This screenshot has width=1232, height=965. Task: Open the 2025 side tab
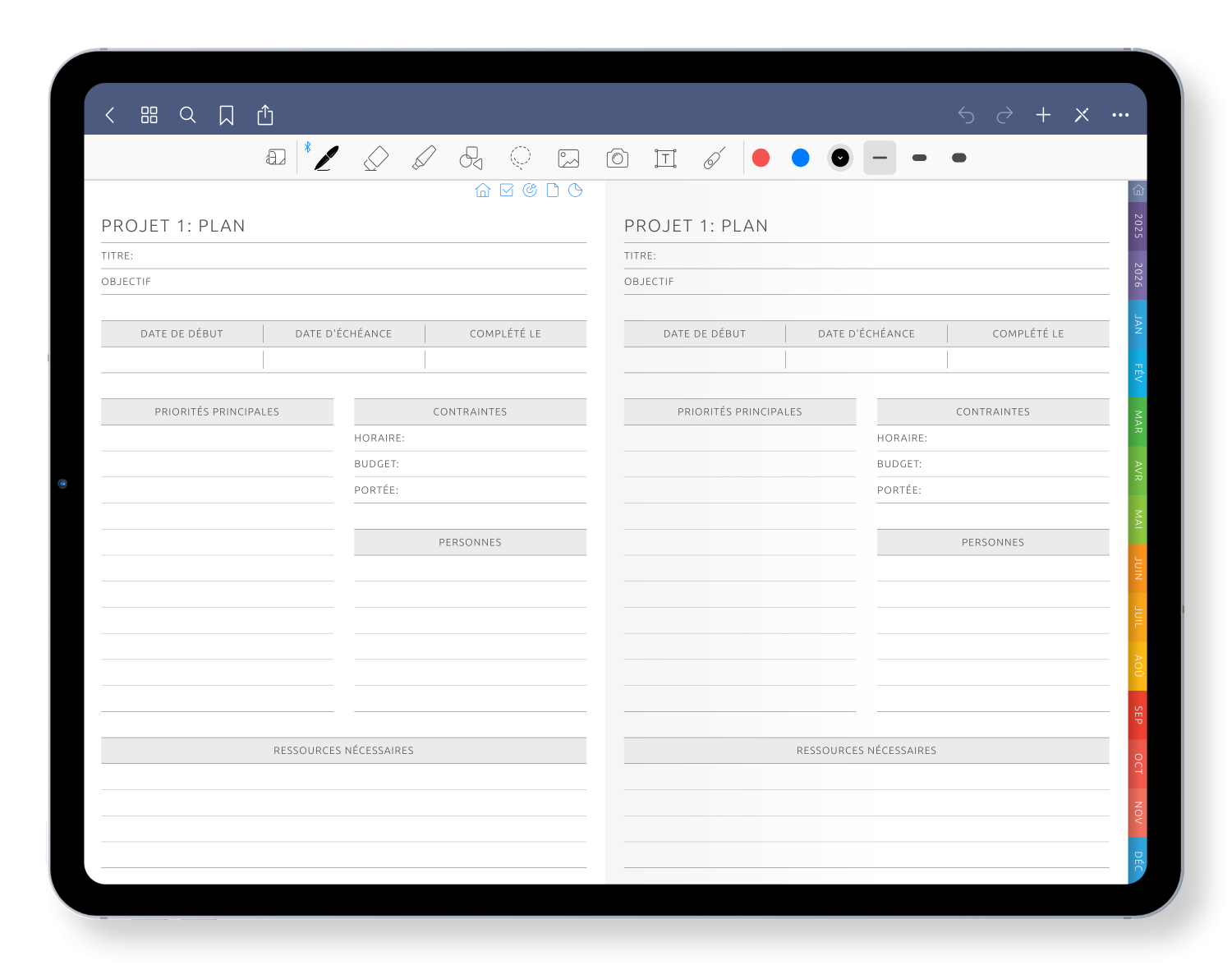[x=1138, y=226]
